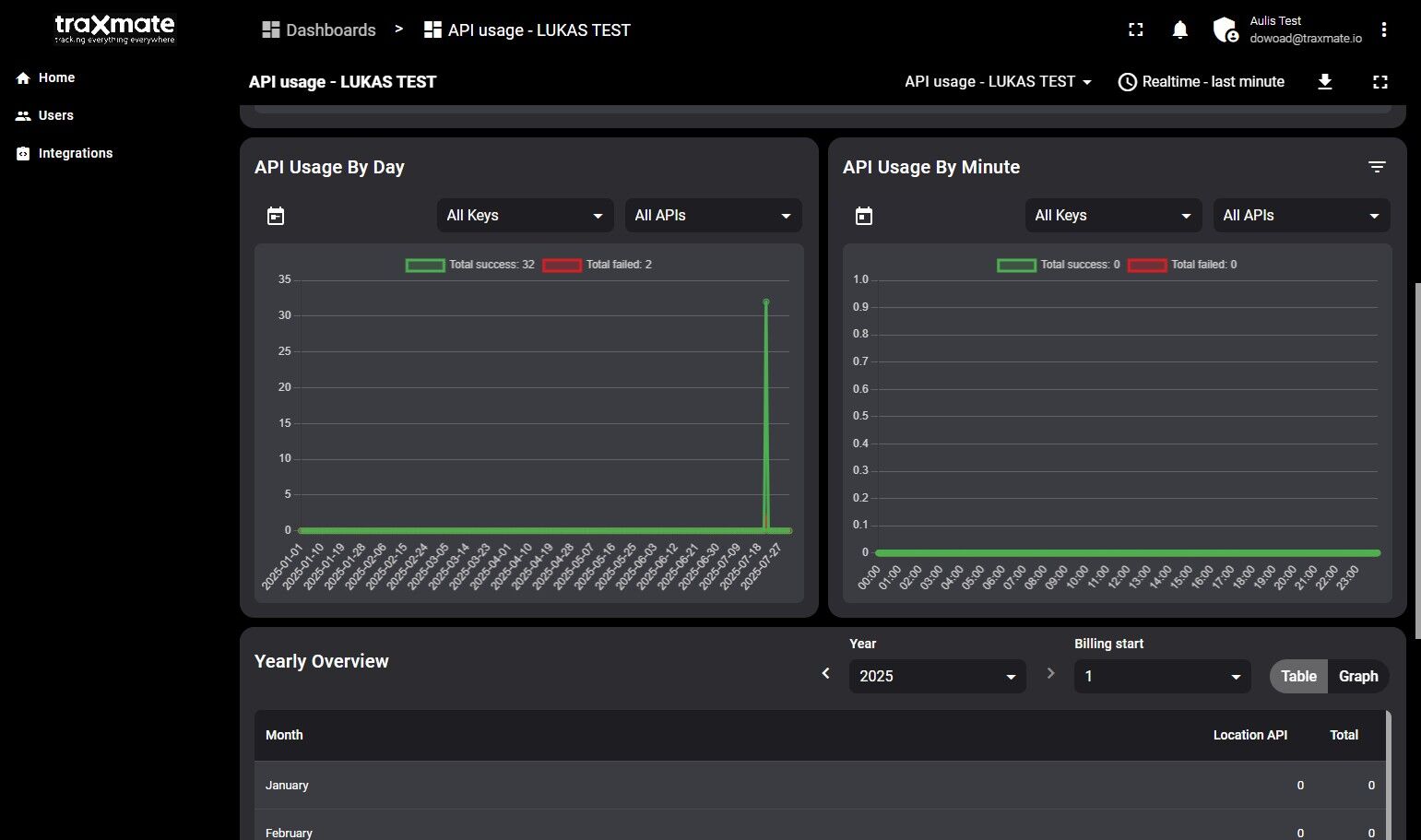The height and width of the screenshot is (840, 1421).
Task: Open calendar in API Usage By Day
Action: tap(276, 216)
